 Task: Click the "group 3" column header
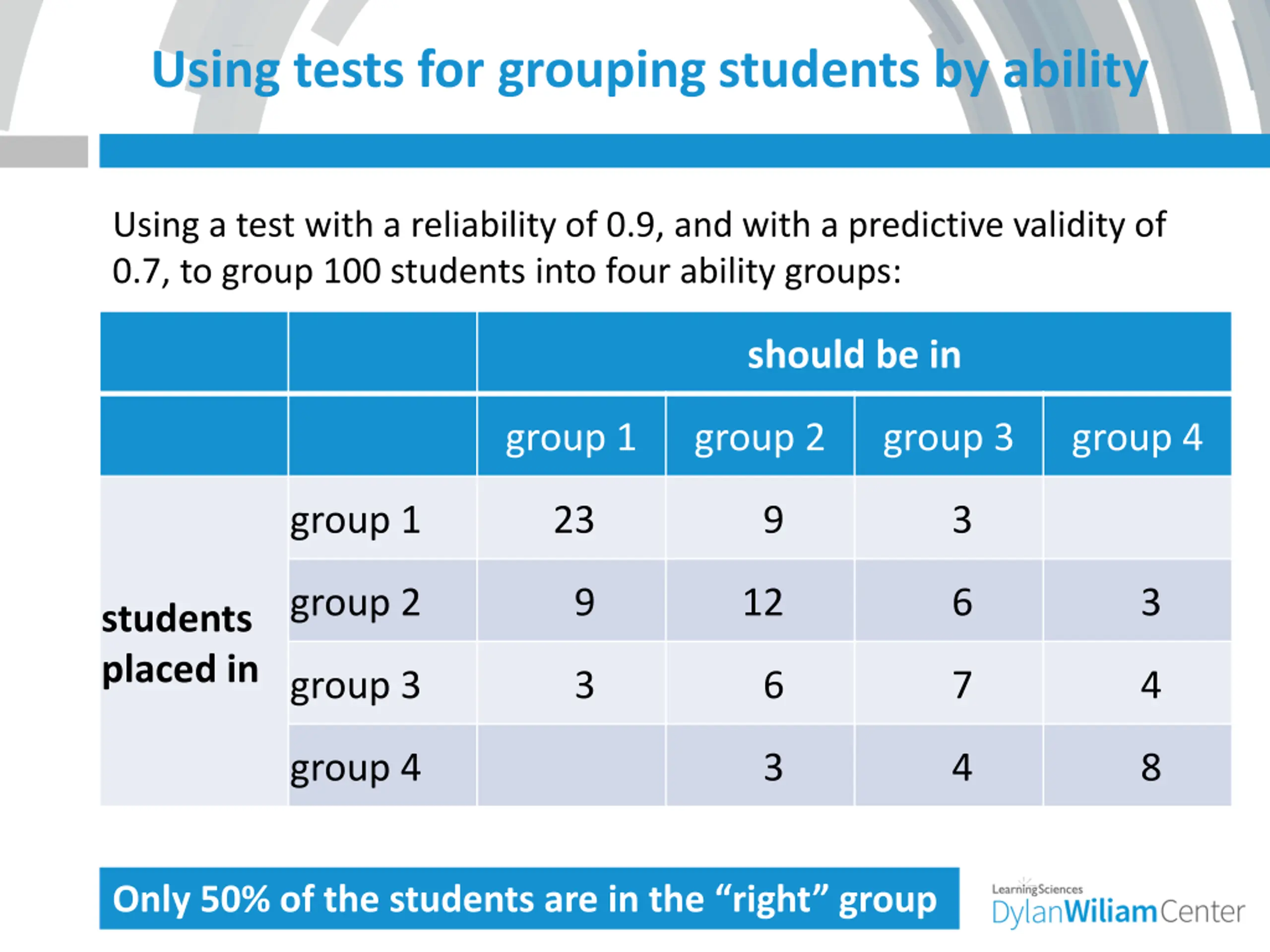pyautogui.click(x=948, y=438)
